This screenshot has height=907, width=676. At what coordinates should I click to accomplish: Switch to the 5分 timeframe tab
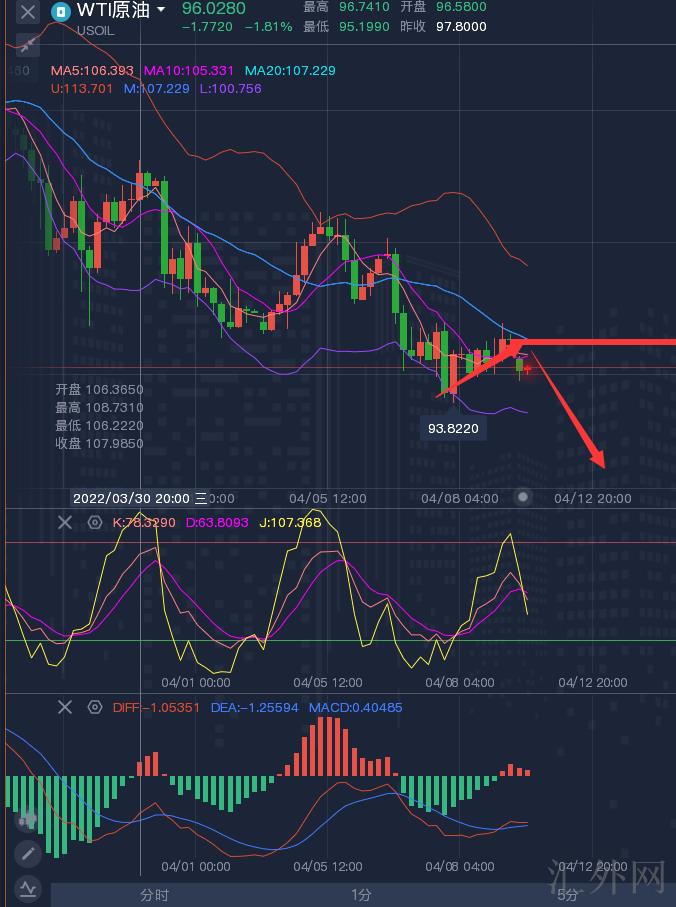[567, 895]
